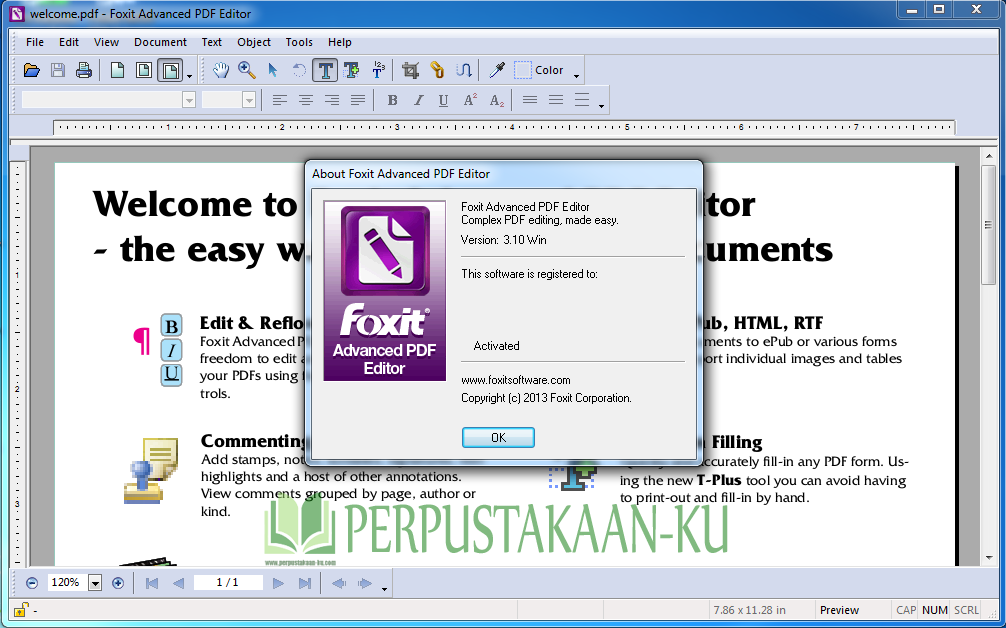Set single line spacing

point(529,100)
